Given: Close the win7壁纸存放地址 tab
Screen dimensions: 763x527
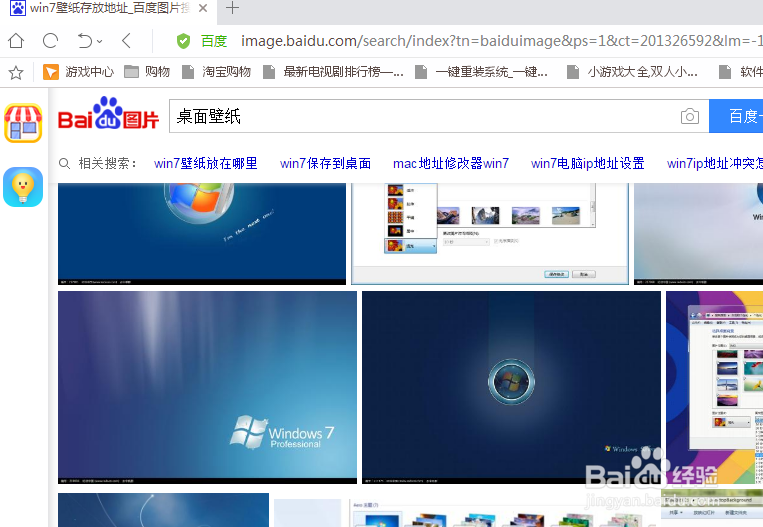Looking at the screenshot, I should 203,8.
